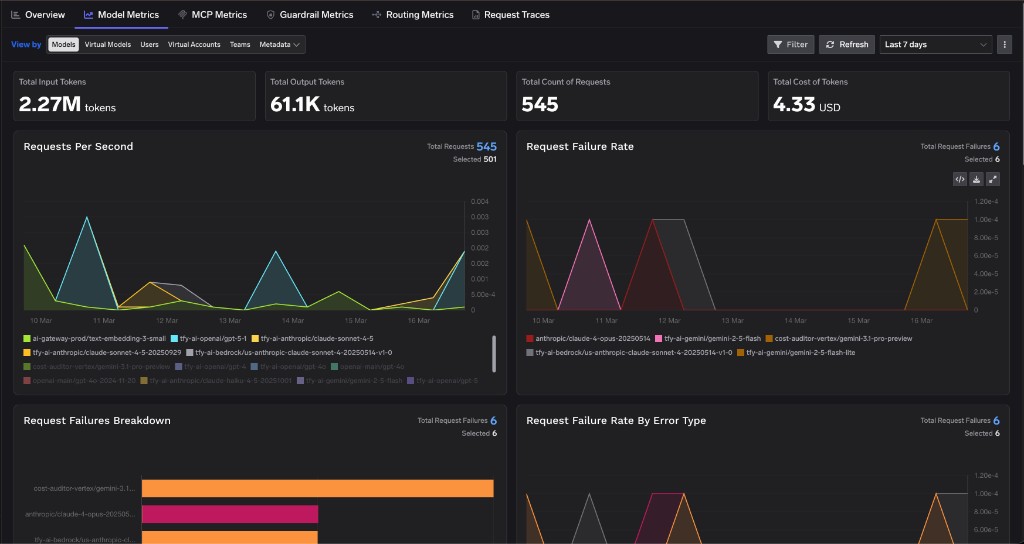Click the claude-4-opus magenta failure bar
Screen dimensions: 1024x544
tap(230, 514)
